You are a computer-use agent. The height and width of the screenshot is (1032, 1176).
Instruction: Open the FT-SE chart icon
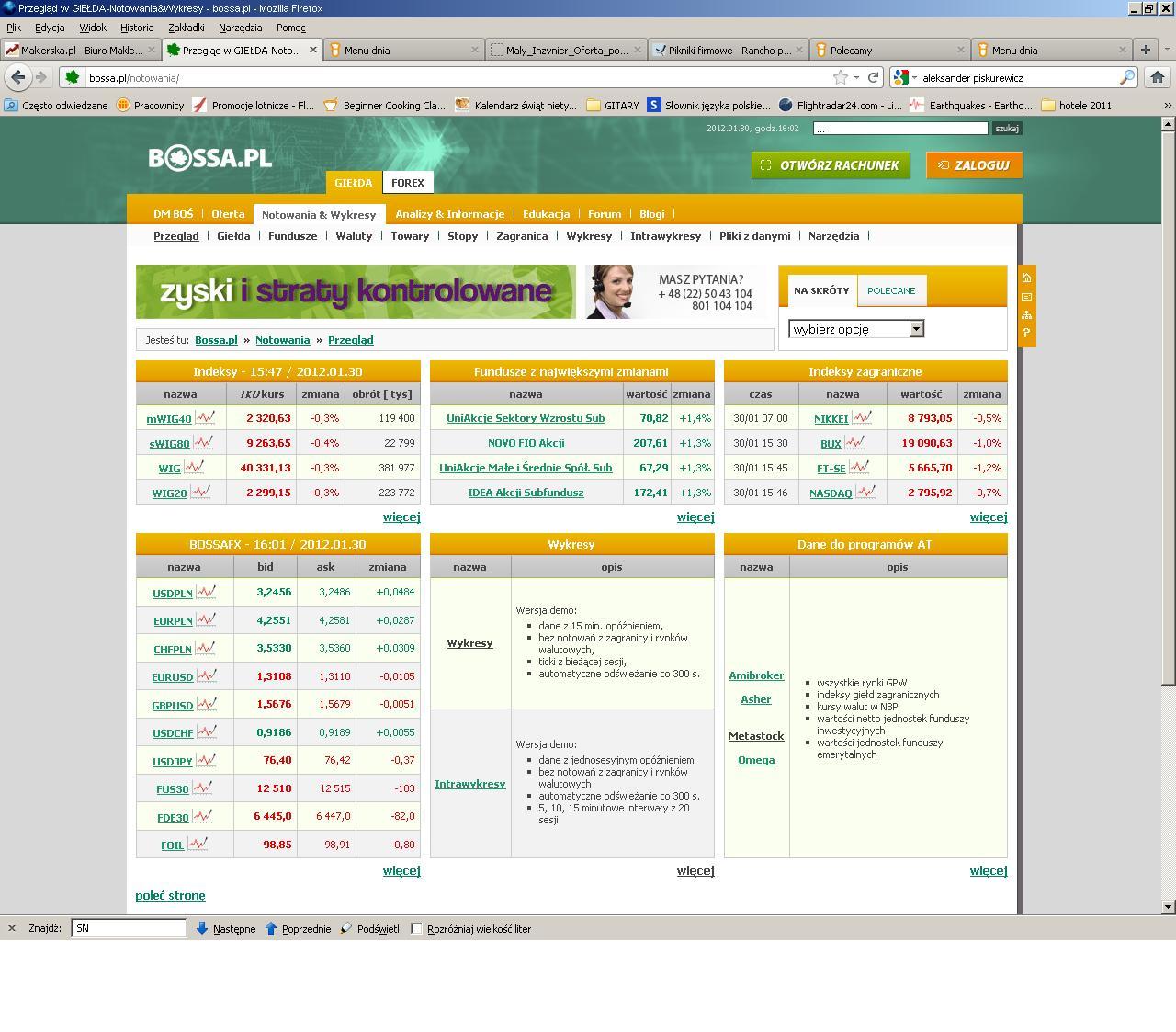(859, 468)
